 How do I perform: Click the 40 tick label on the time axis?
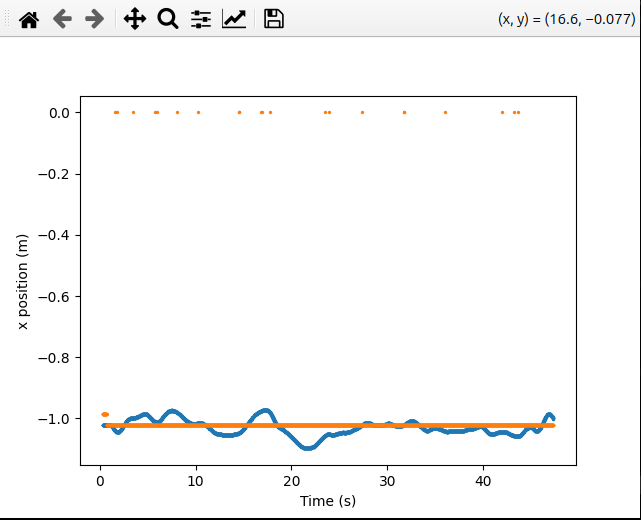tap(484, 478)
